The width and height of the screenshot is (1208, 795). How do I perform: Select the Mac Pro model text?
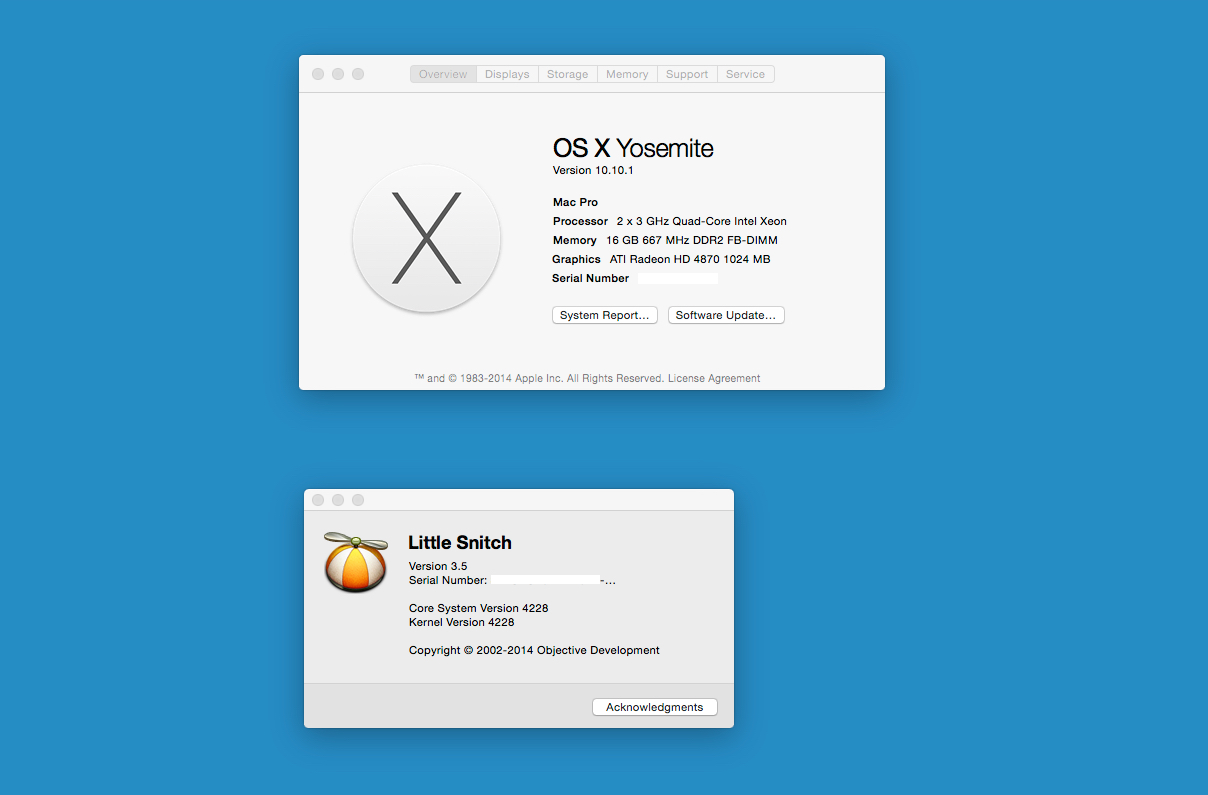(x=575, y=202)
